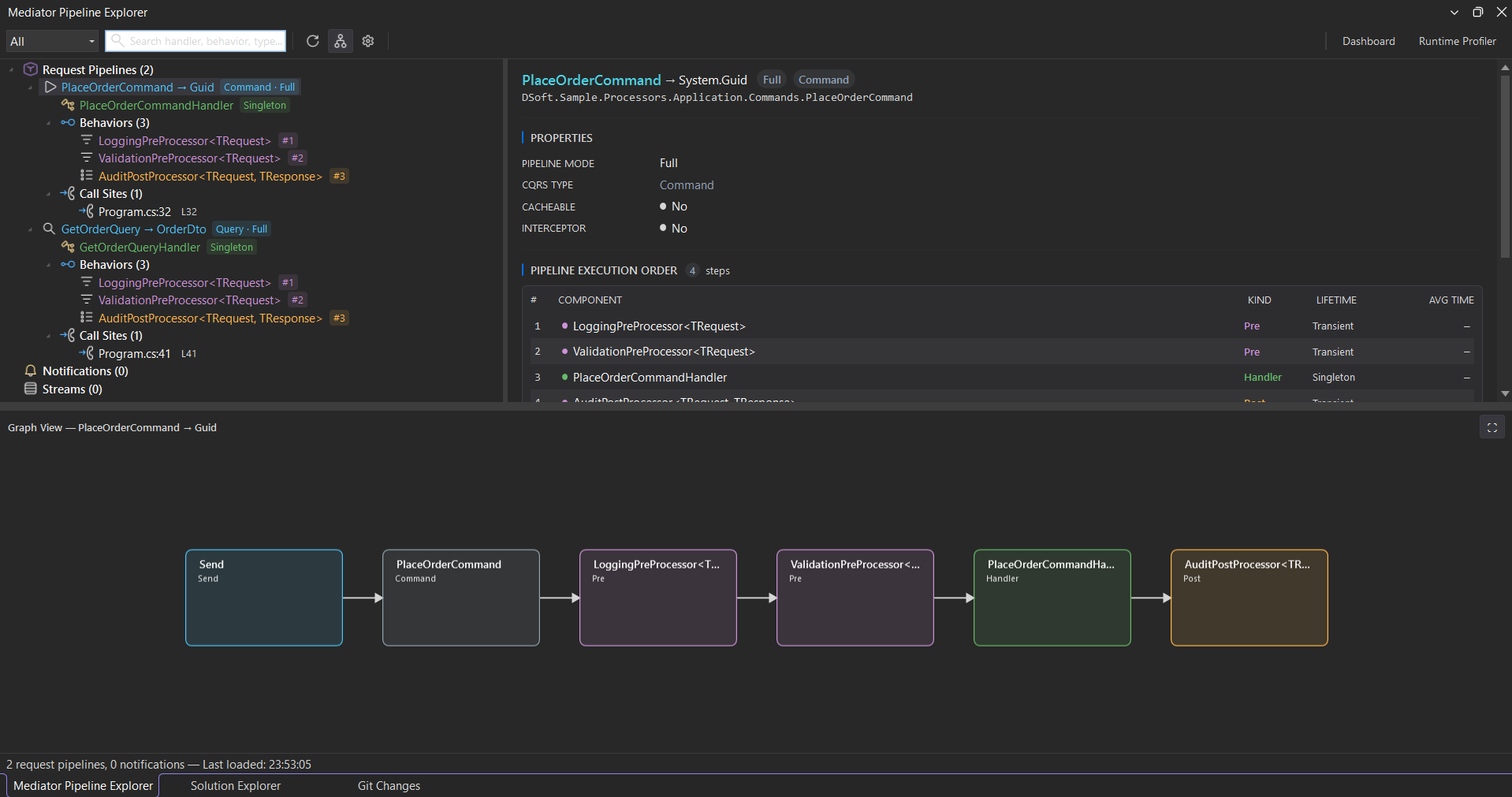This screenshot has width=1512, height=797.
Task: Open the Dashboard link
Action: 1369,41
